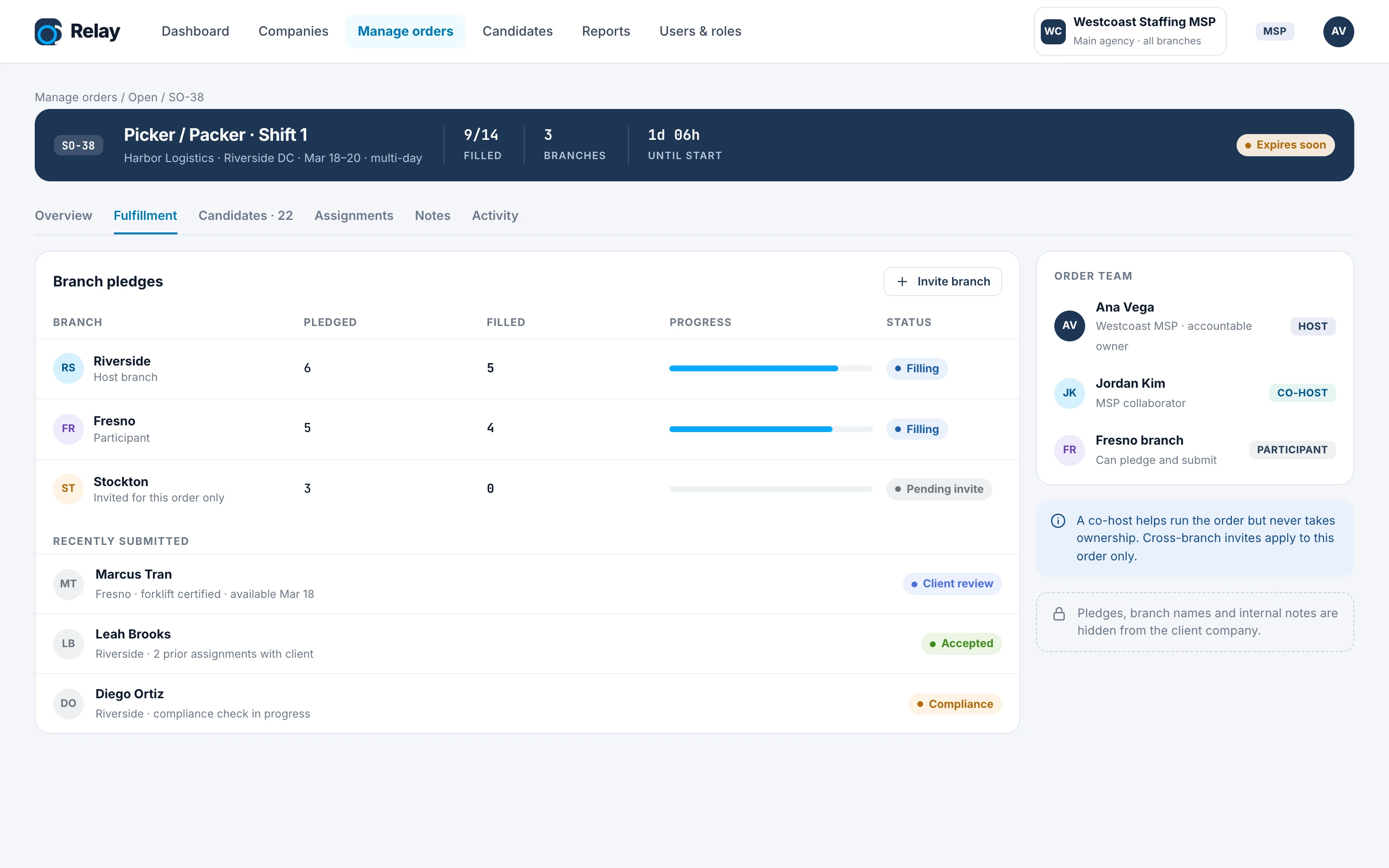
Task: Click the Manage orders breadcrumb link
Action: point(76,97)
